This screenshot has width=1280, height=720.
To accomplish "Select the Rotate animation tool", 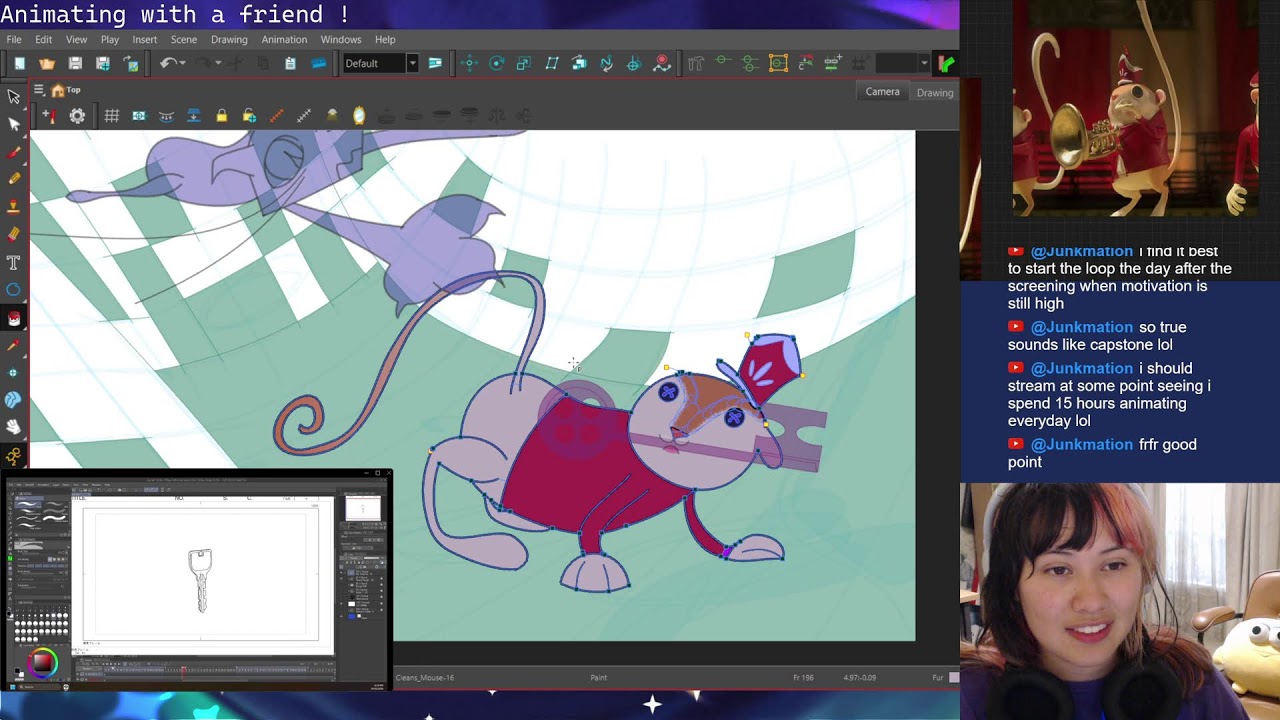I will click(496, 63).
